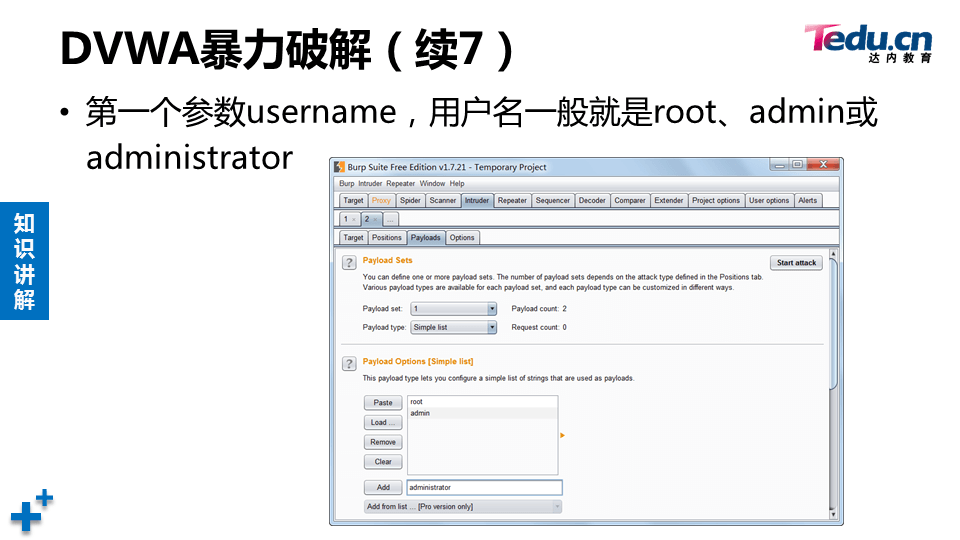960x540 pixels.
Task: Select the root payload entry
Action: (x=482, y=402)
